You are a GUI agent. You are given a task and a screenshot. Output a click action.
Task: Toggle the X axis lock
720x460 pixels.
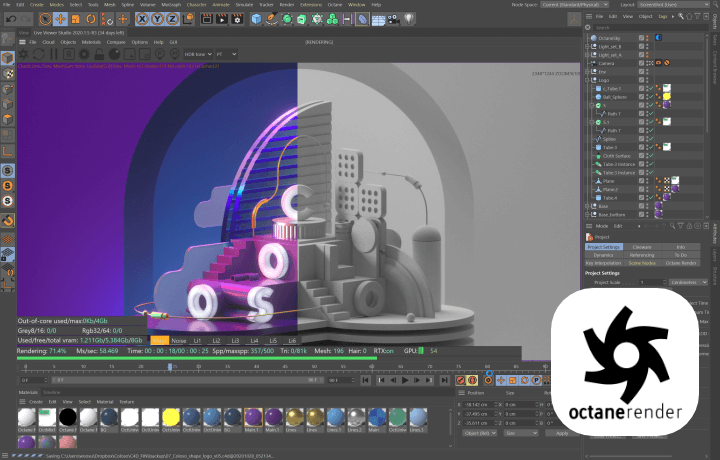142,19
